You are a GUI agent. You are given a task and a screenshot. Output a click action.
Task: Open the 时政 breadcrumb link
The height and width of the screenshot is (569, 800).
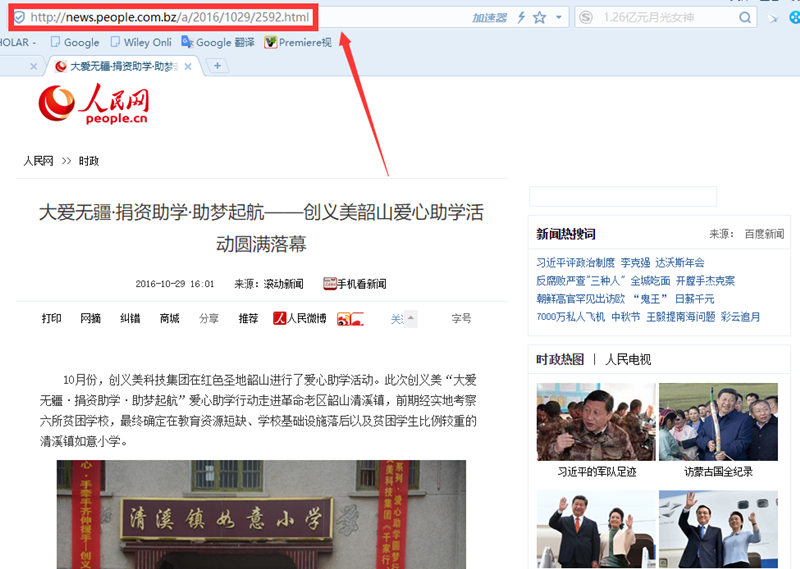[89, 160]
